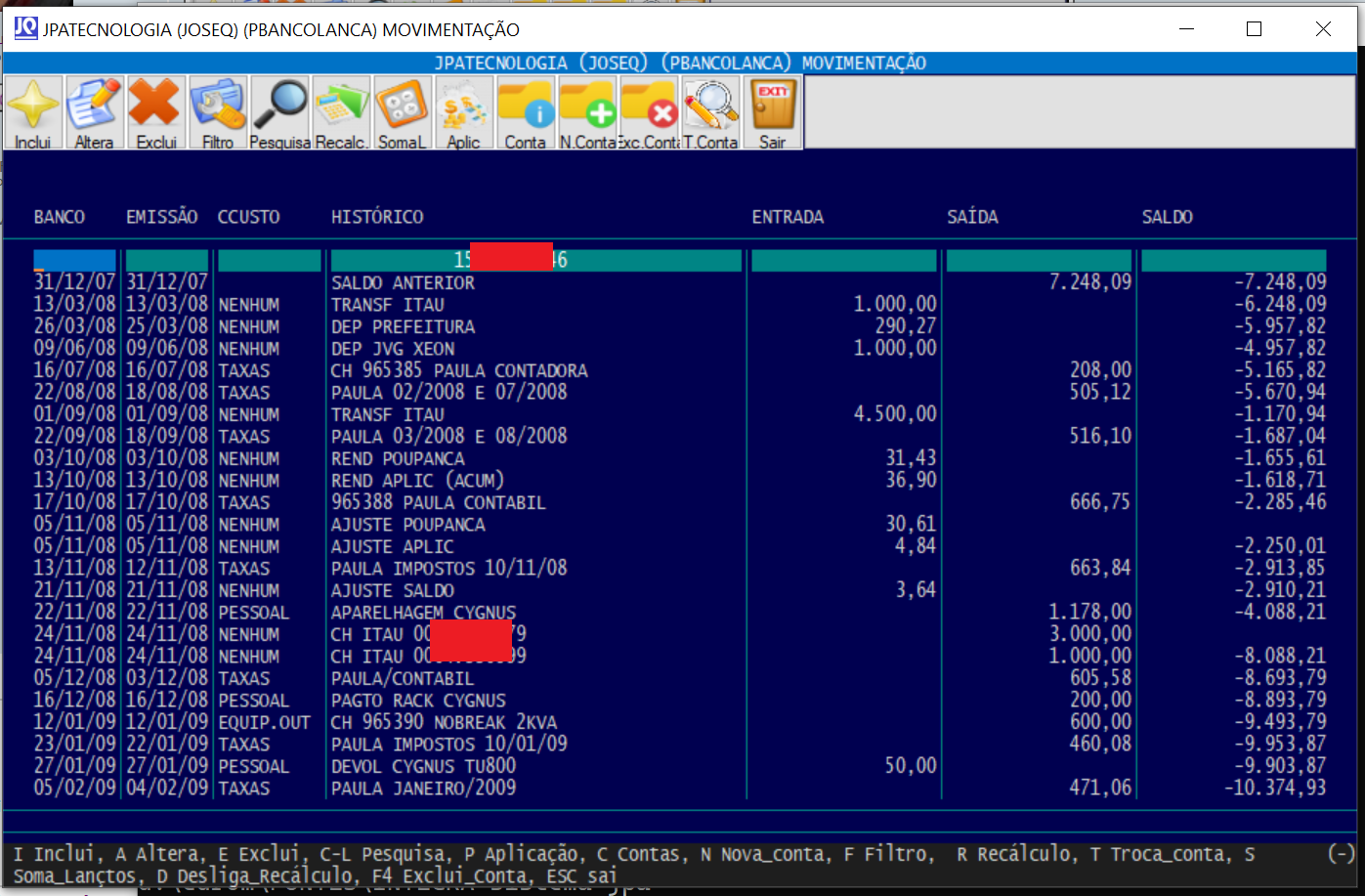Exit using the Sair door icon
This screenshot has height=896, width=1365.
[x=772, y=111]
